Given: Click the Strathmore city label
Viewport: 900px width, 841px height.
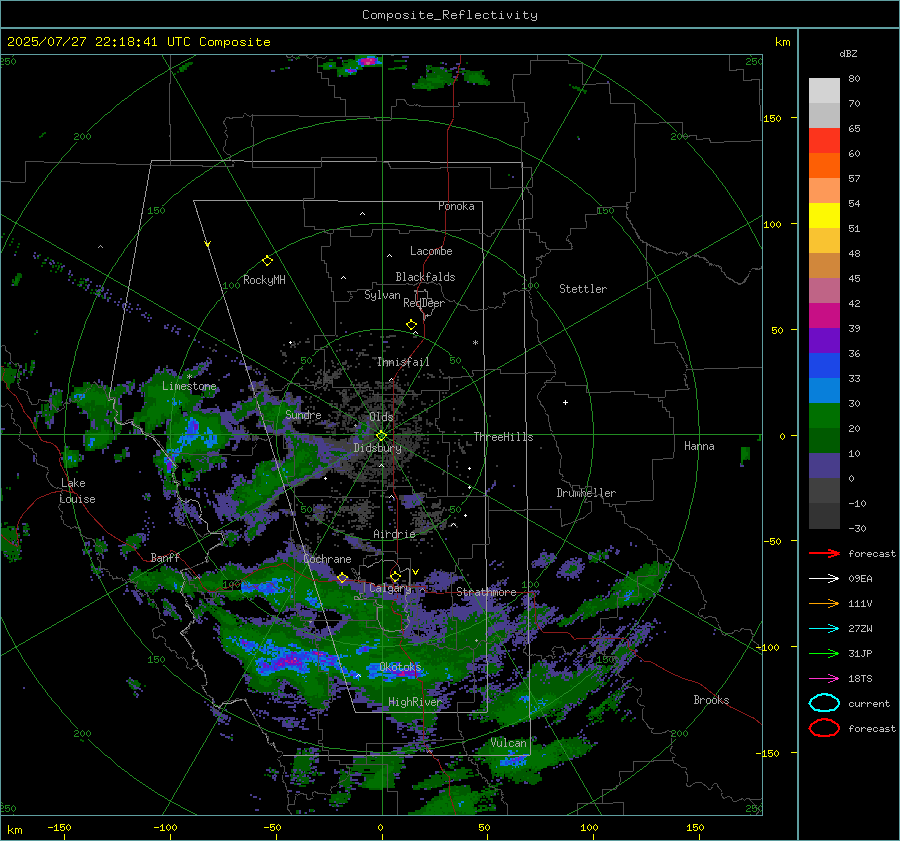Looking at the screenshot, I should click(x=486, y=592).
